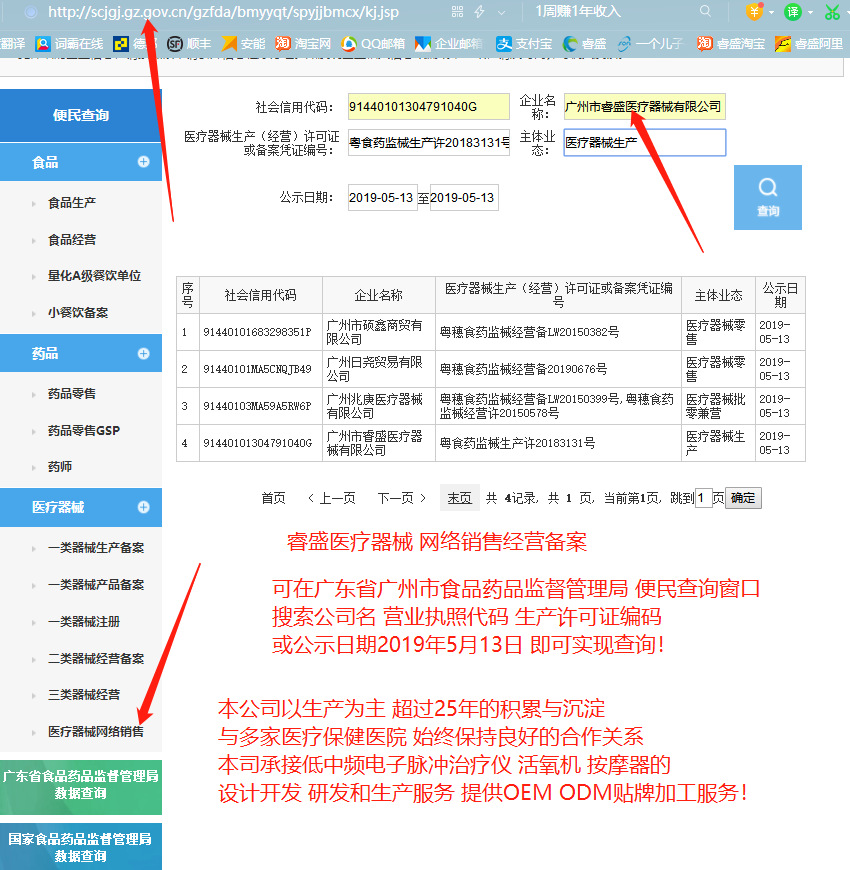850x870 pixels.
Task: Open 企业邮箱 bookmark
Action: pos(449,43)
